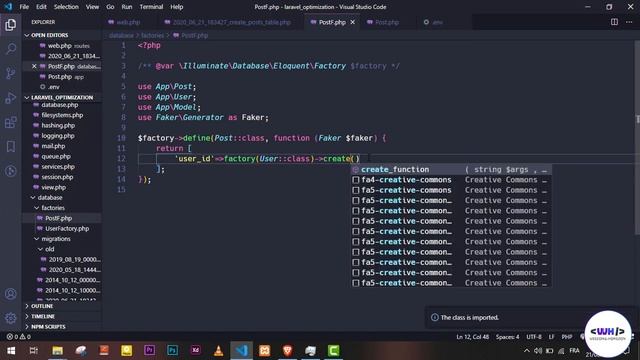The width and height of the screenshot is (640, 360).
Task: Switch to the Post.php editor tab
Action: (386, 22)
